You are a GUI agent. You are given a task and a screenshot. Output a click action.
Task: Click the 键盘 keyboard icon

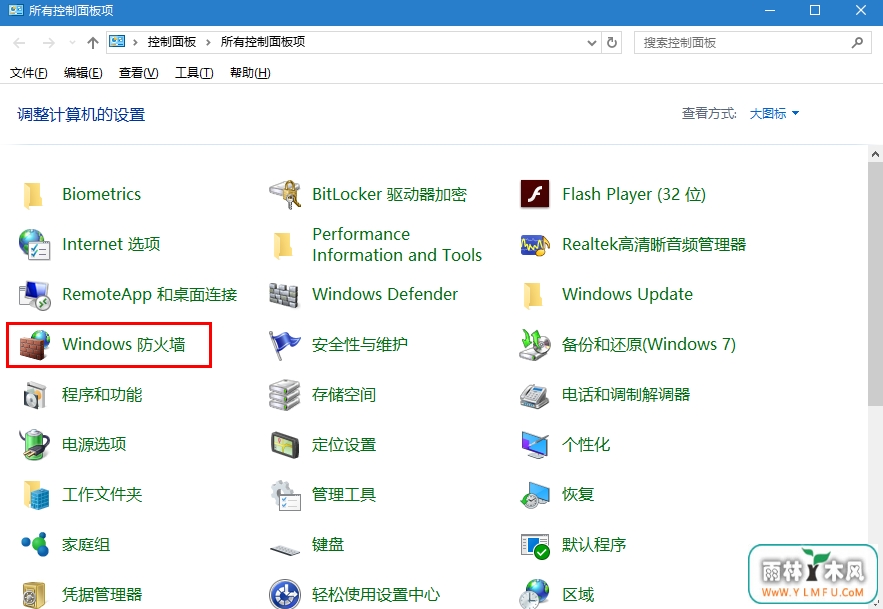[285, 549]
